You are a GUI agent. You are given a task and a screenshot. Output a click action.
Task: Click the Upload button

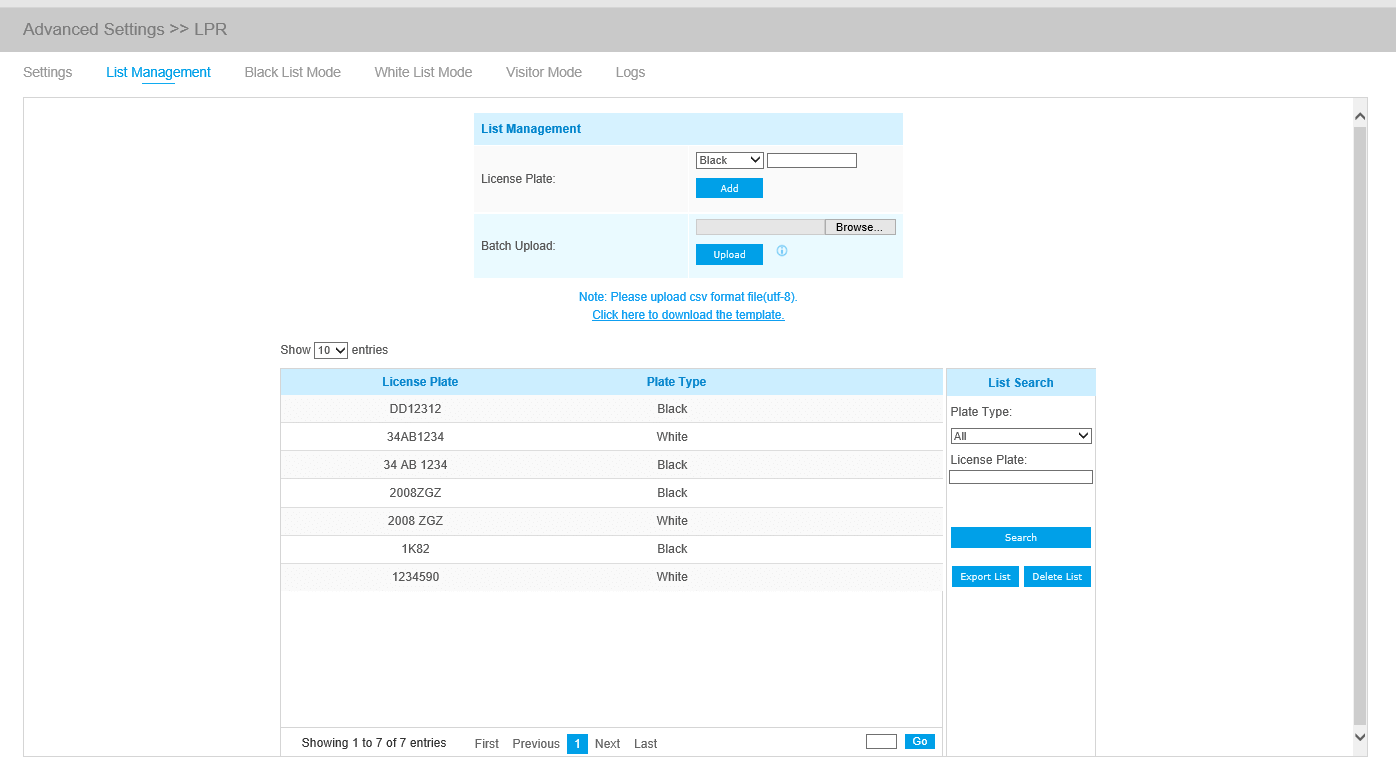coord(729,254)
